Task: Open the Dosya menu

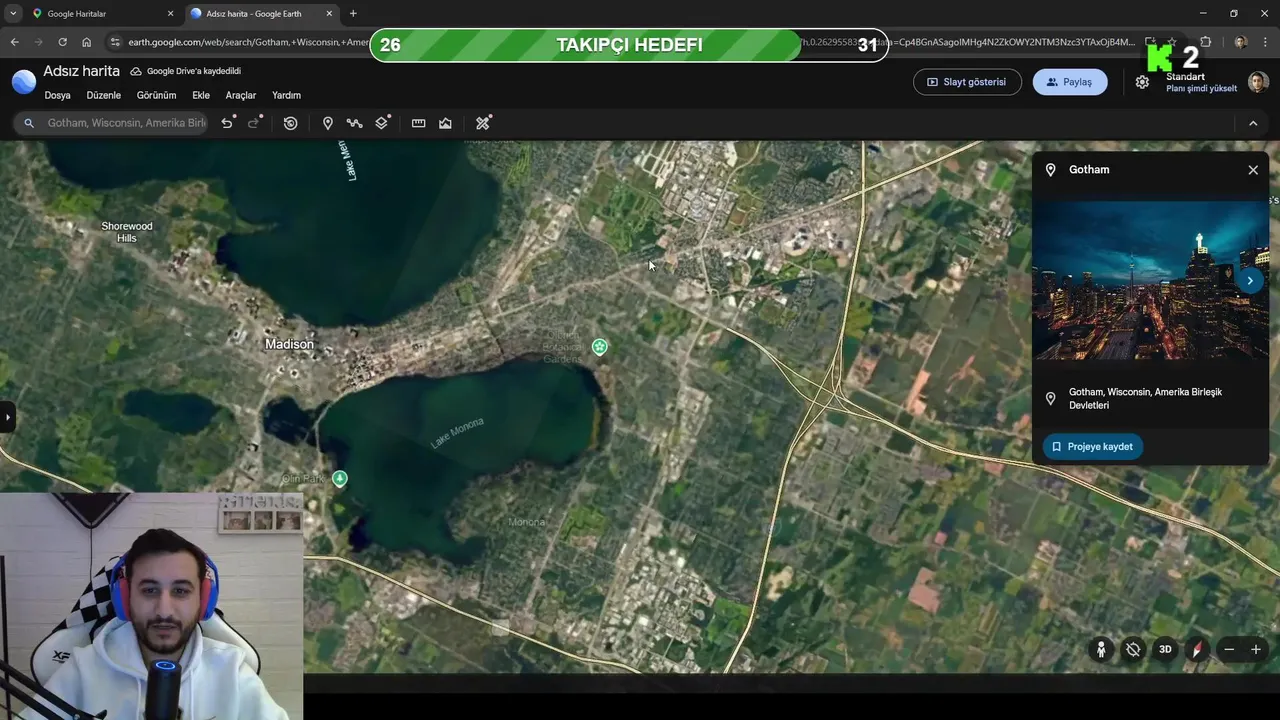Action: click(57, 95)
